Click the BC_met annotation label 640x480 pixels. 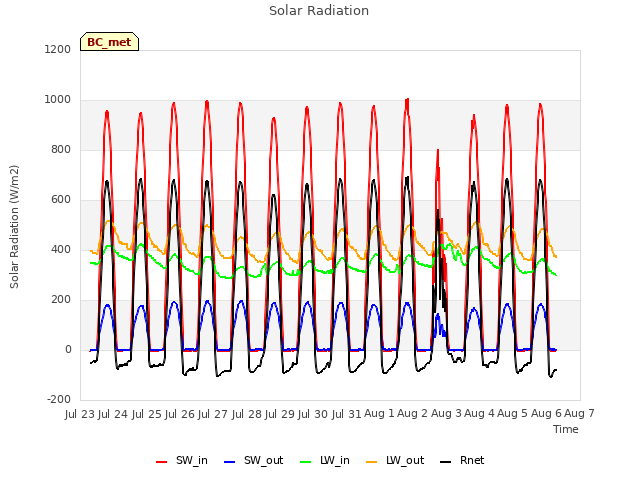tap(109, 42)
